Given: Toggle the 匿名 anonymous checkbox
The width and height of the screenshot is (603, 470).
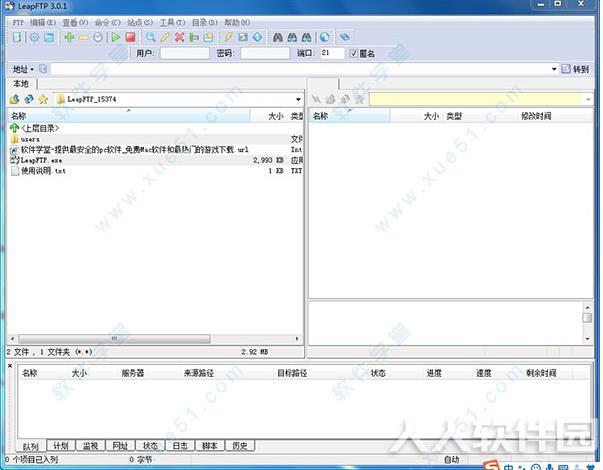Looking at the screenshot, I should coord(353,53).
